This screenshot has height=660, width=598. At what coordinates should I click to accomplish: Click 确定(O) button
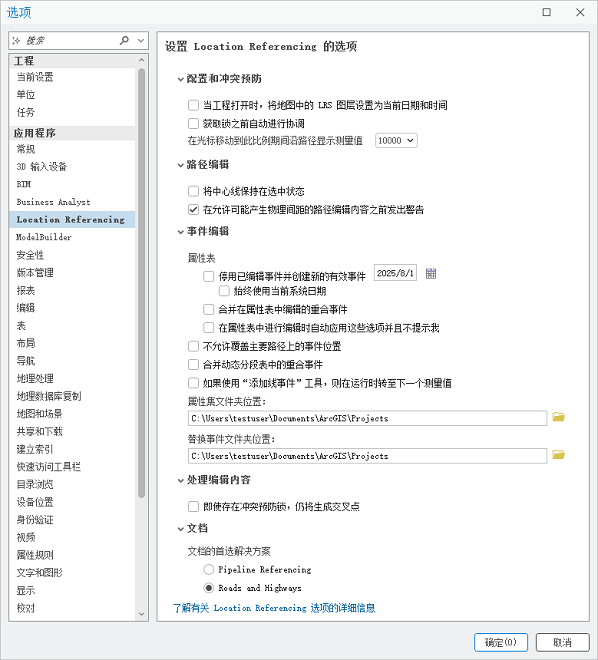[501, 642]
